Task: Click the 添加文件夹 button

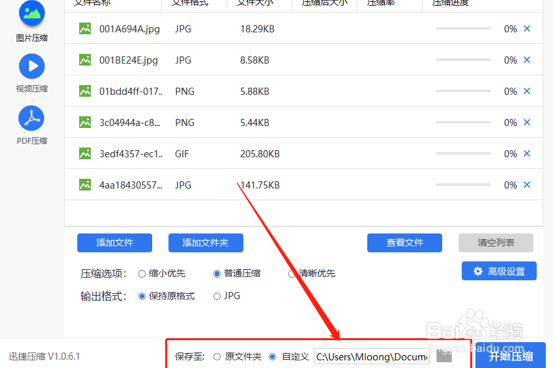Action: 206,243
